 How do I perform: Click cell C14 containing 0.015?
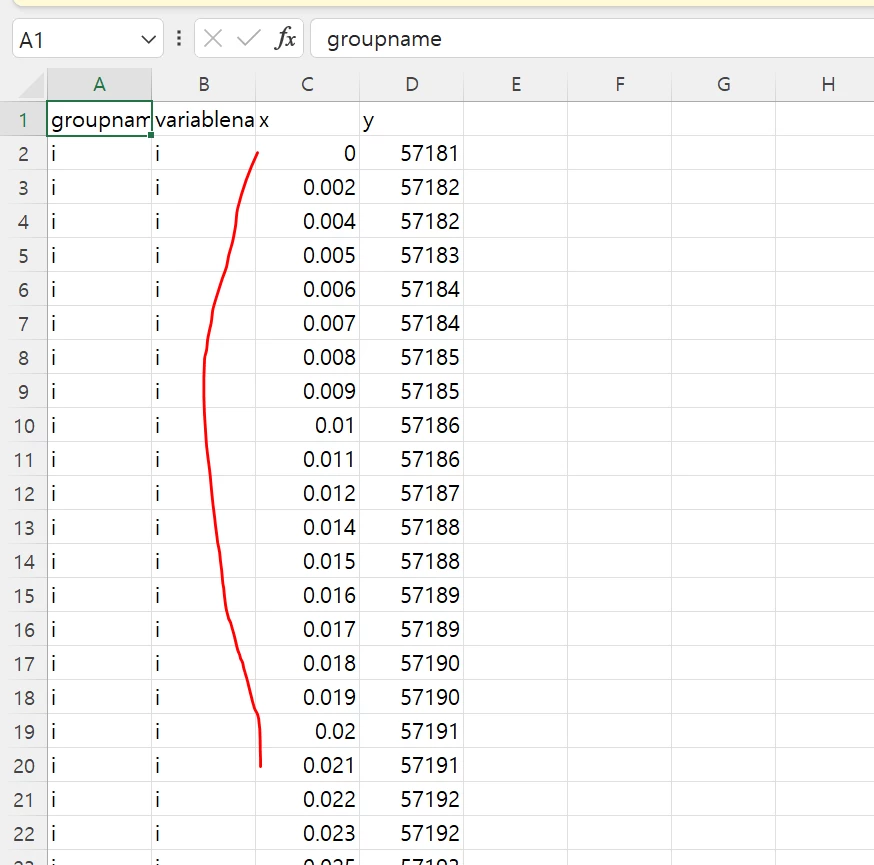coord(307,561)
